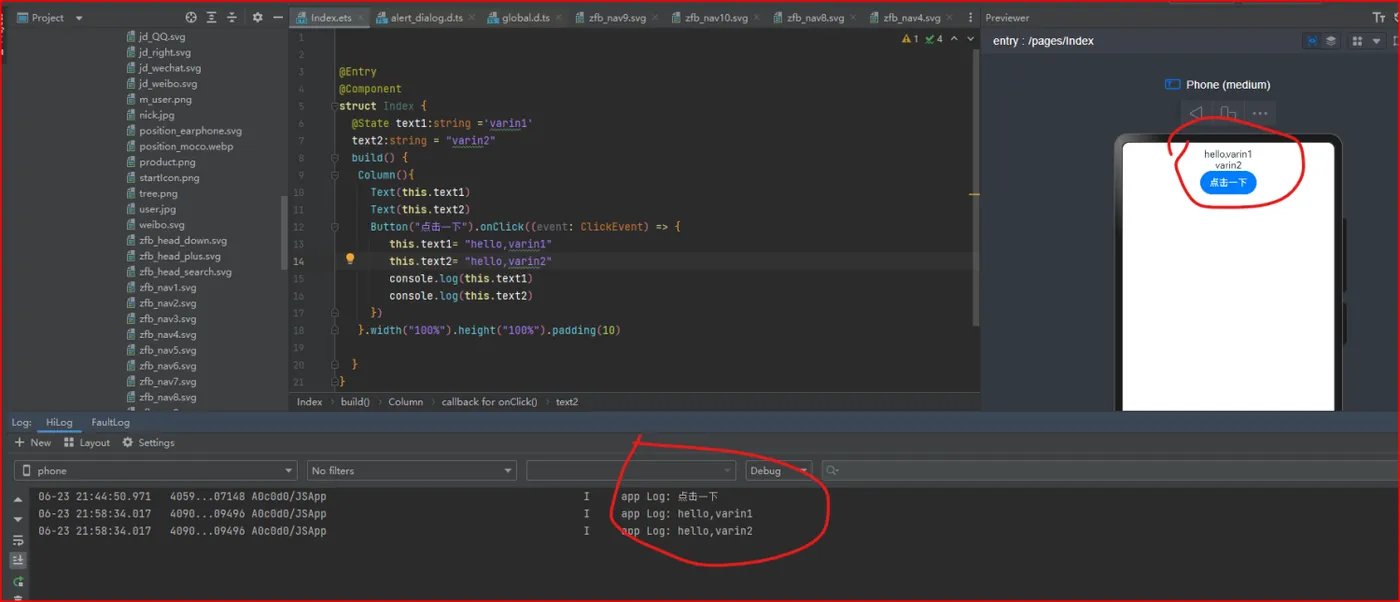1400x602 pixels.
Task: Click Phone (medium) device label
Action: coord(1228,85)
